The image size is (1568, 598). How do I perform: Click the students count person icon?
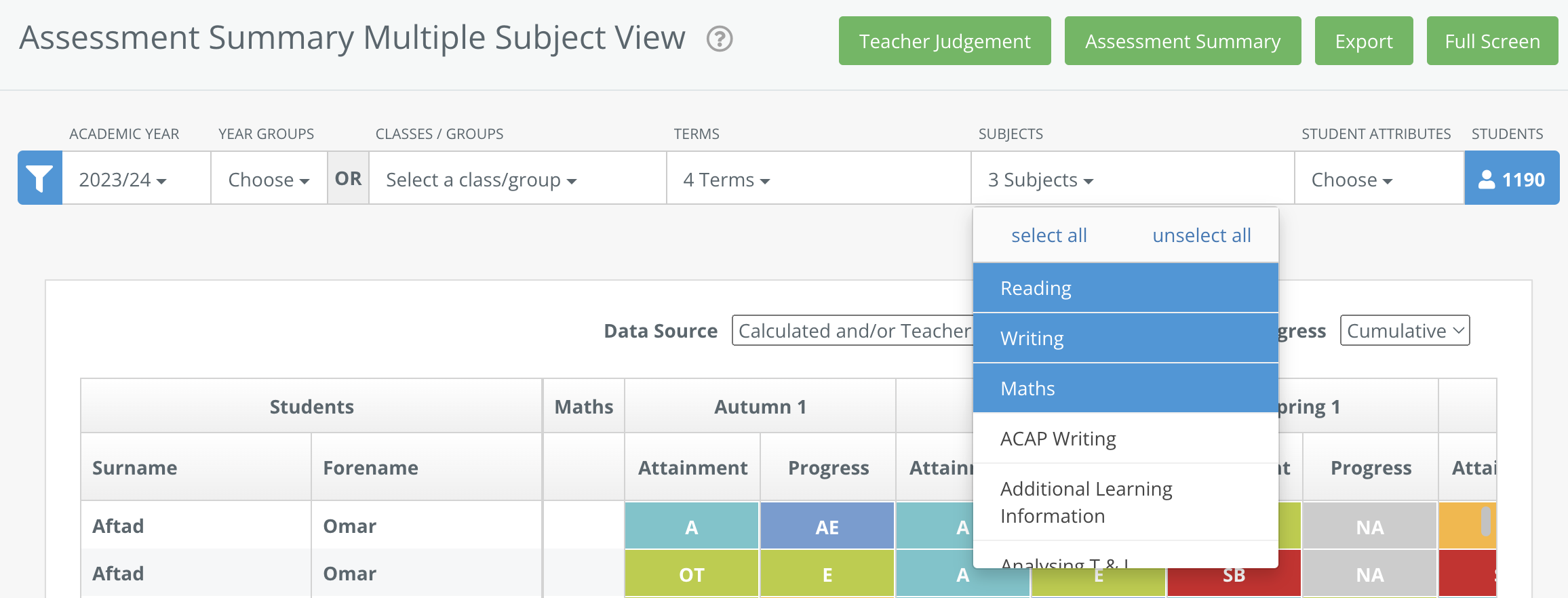(x=1487, y=179)
